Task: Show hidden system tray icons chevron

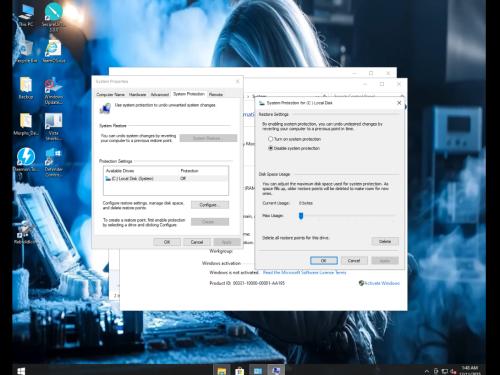Action: pyautogui.click(x=427, y=371)
